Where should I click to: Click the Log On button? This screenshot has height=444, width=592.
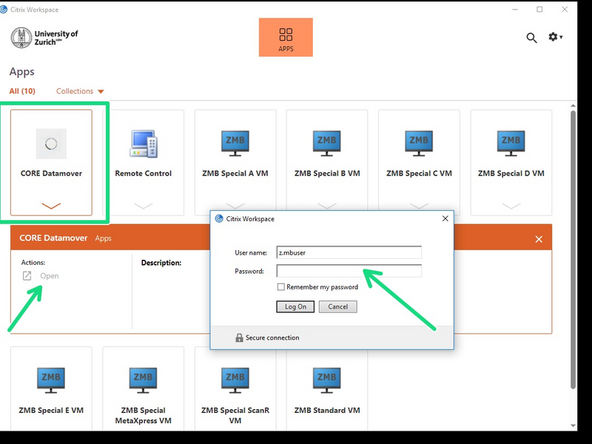(x=295, y=307)
